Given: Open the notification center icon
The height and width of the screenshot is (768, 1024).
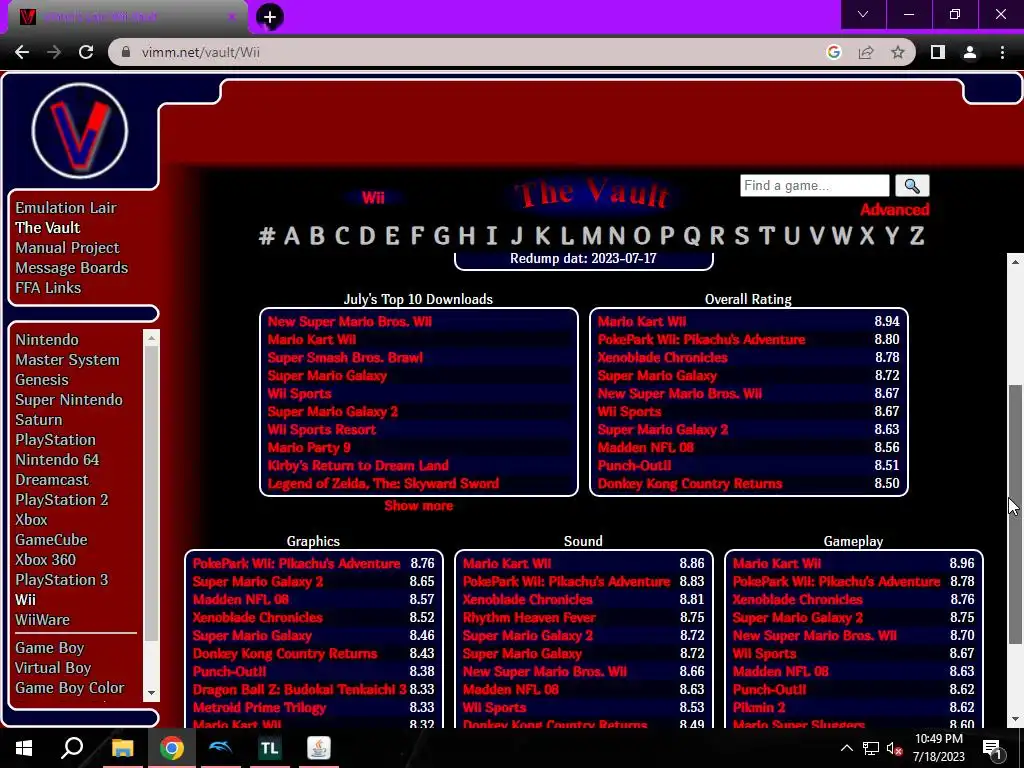Looking at the screenshot, I should tap(991, 748).
